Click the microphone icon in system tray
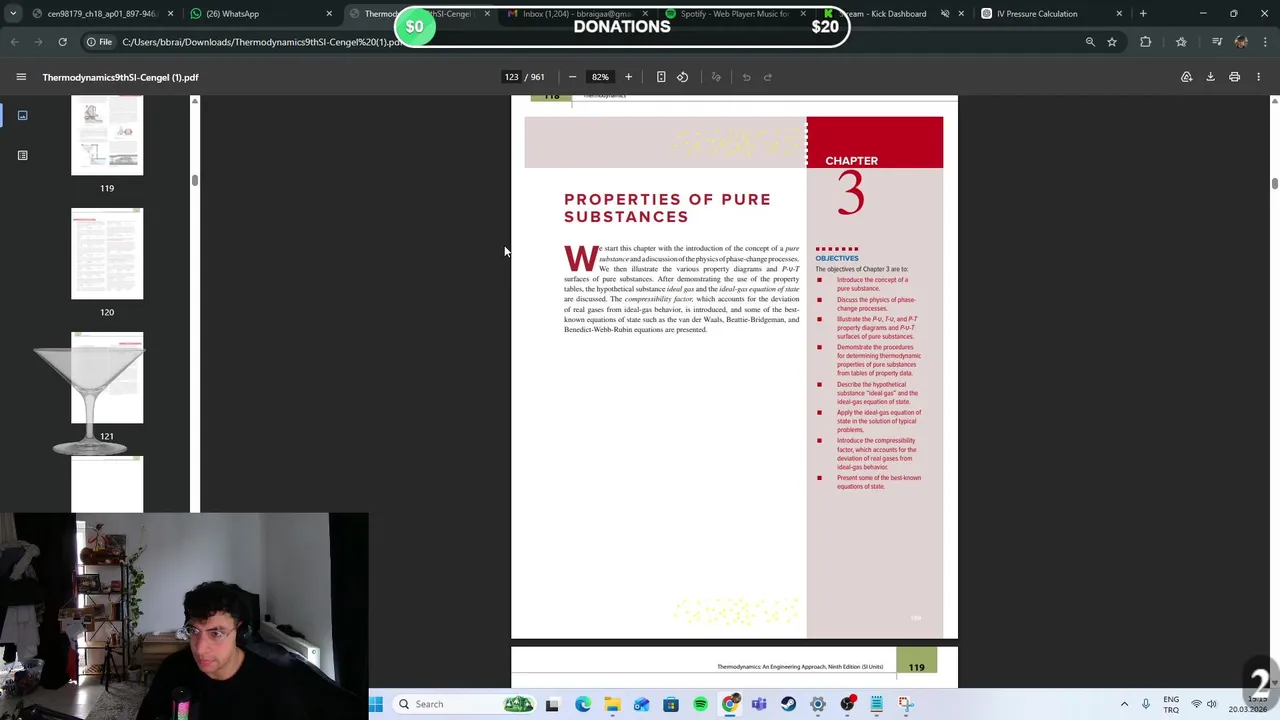The image size is (1280, 720). coord(1145,704)
